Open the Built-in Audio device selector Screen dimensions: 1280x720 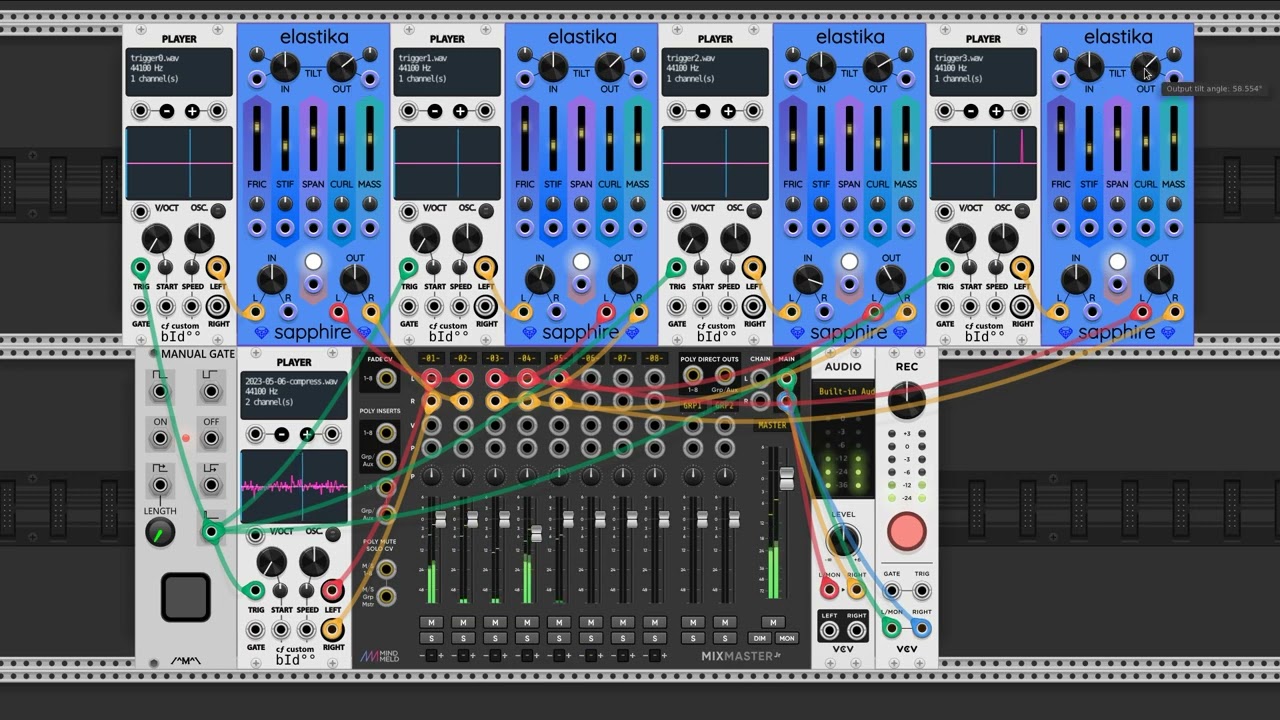843,391
